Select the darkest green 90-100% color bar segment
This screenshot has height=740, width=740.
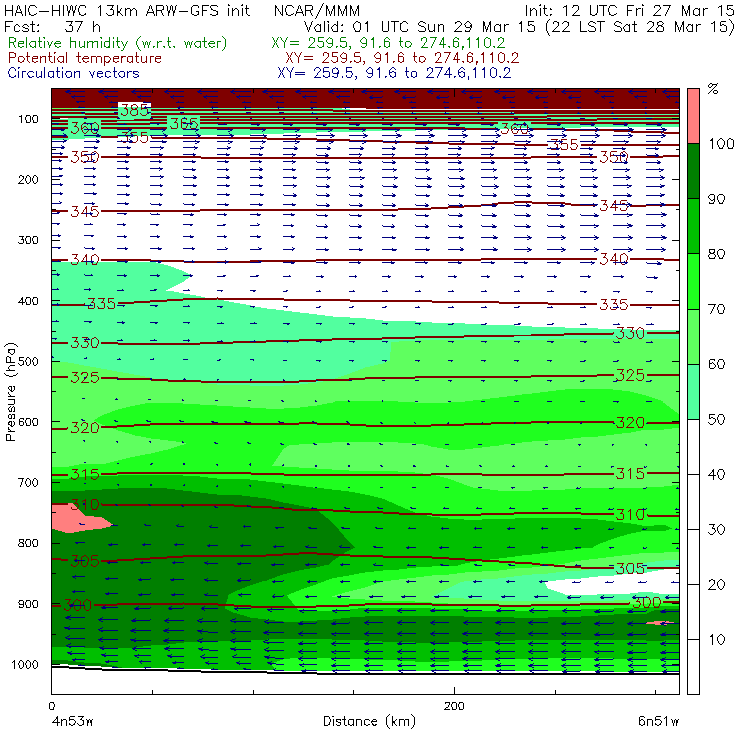tap(693, 171)
